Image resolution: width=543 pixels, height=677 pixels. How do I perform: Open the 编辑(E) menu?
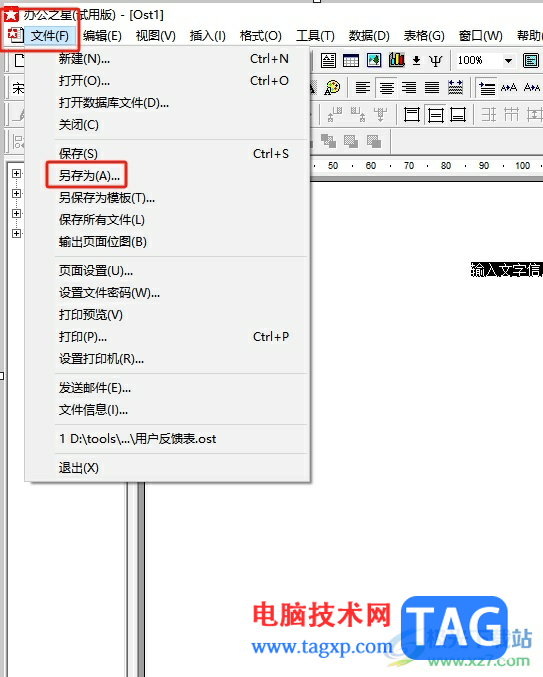102,35
